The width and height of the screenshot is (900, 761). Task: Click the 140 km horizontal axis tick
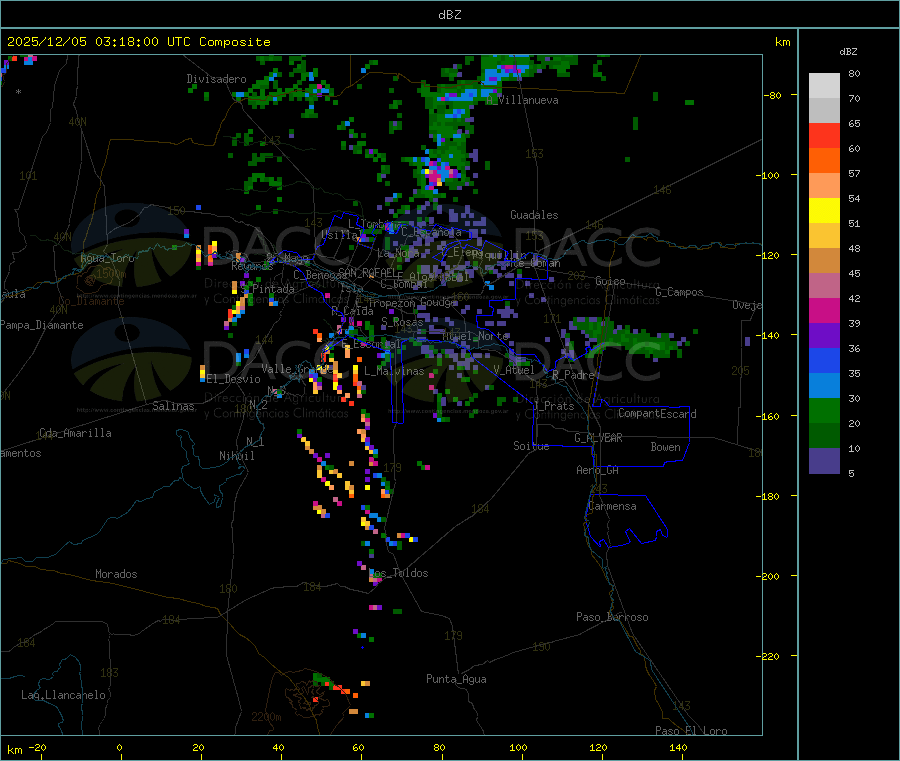coord(678,748)
